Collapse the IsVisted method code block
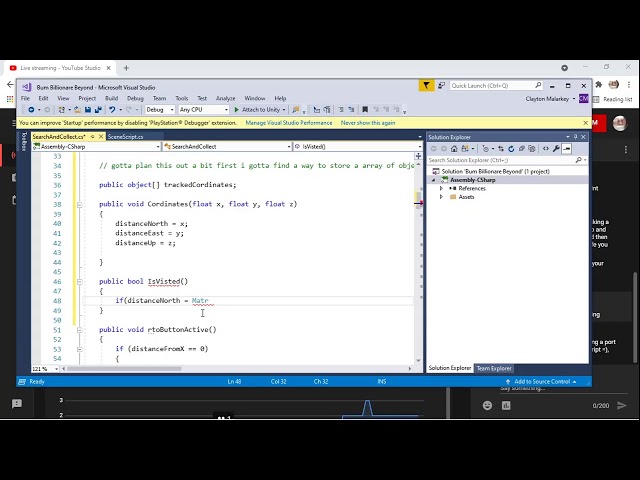640x480 pixels. click(80, 282)
